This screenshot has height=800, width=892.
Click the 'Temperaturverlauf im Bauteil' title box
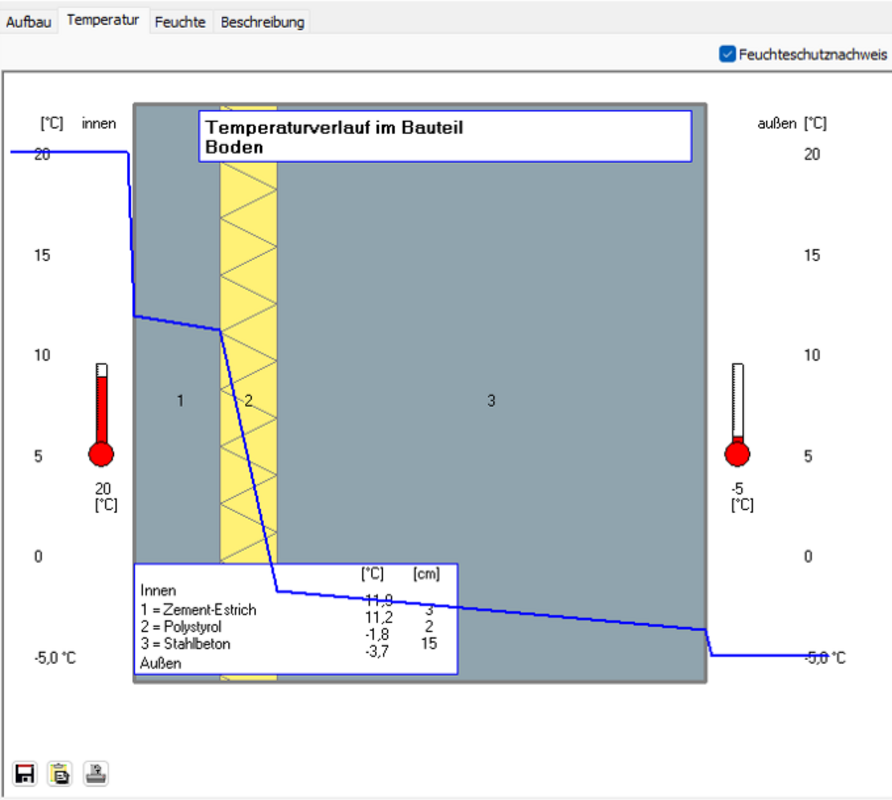pyautogui.click(x=444, y=137)
